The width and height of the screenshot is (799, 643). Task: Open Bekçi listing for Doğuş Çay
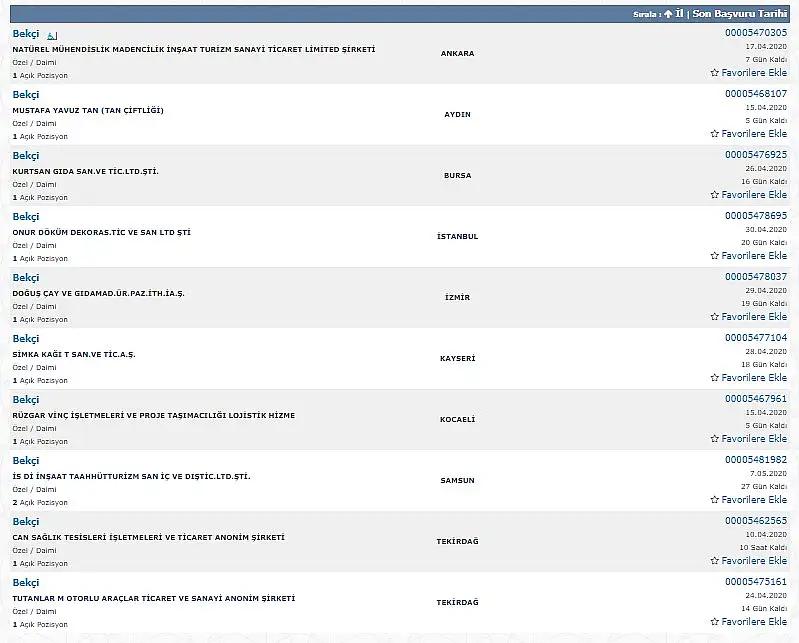point(25,278)
